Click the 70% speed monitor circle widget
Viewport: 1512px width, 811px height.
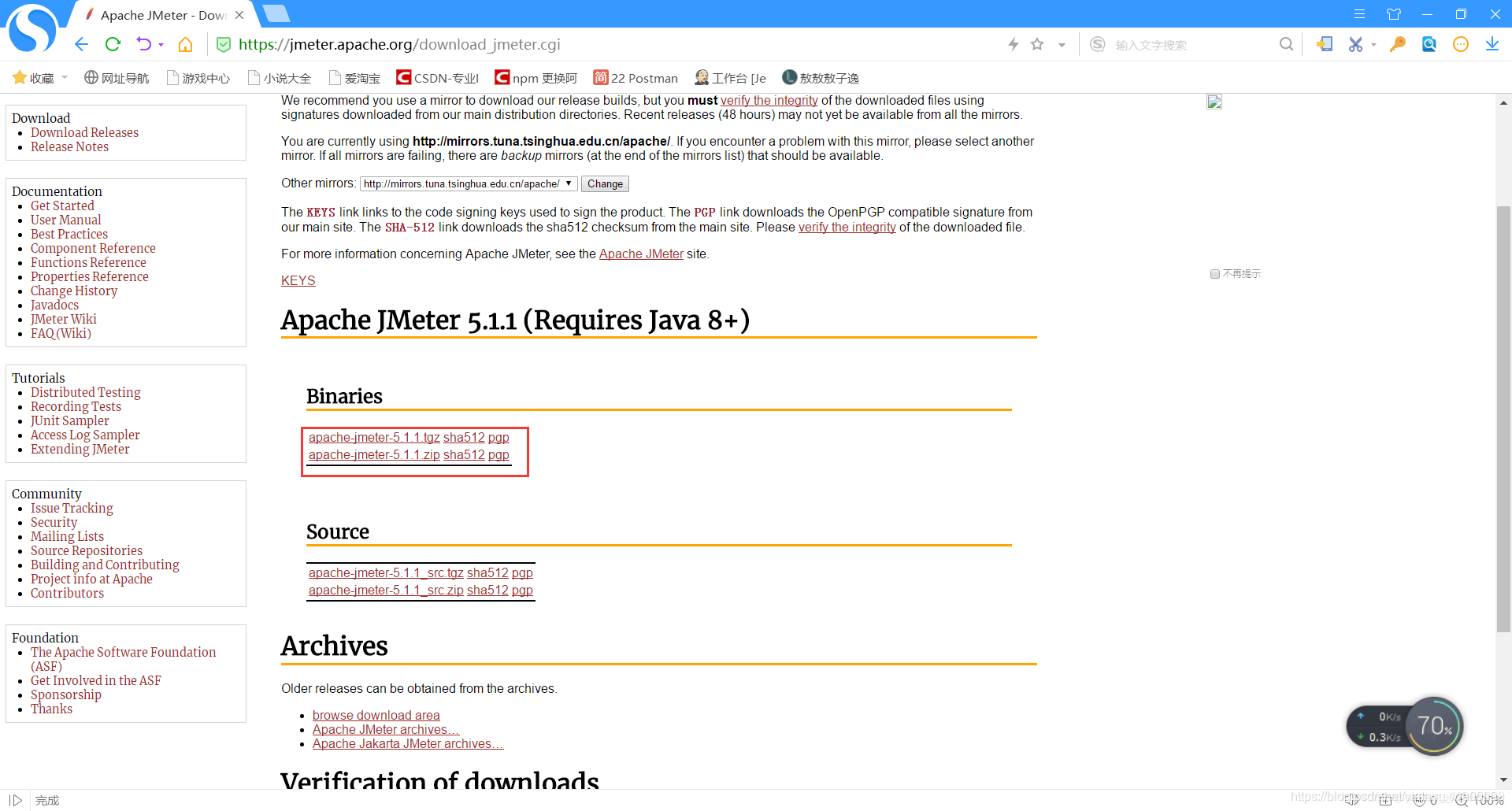click(x=1434, y=726)
